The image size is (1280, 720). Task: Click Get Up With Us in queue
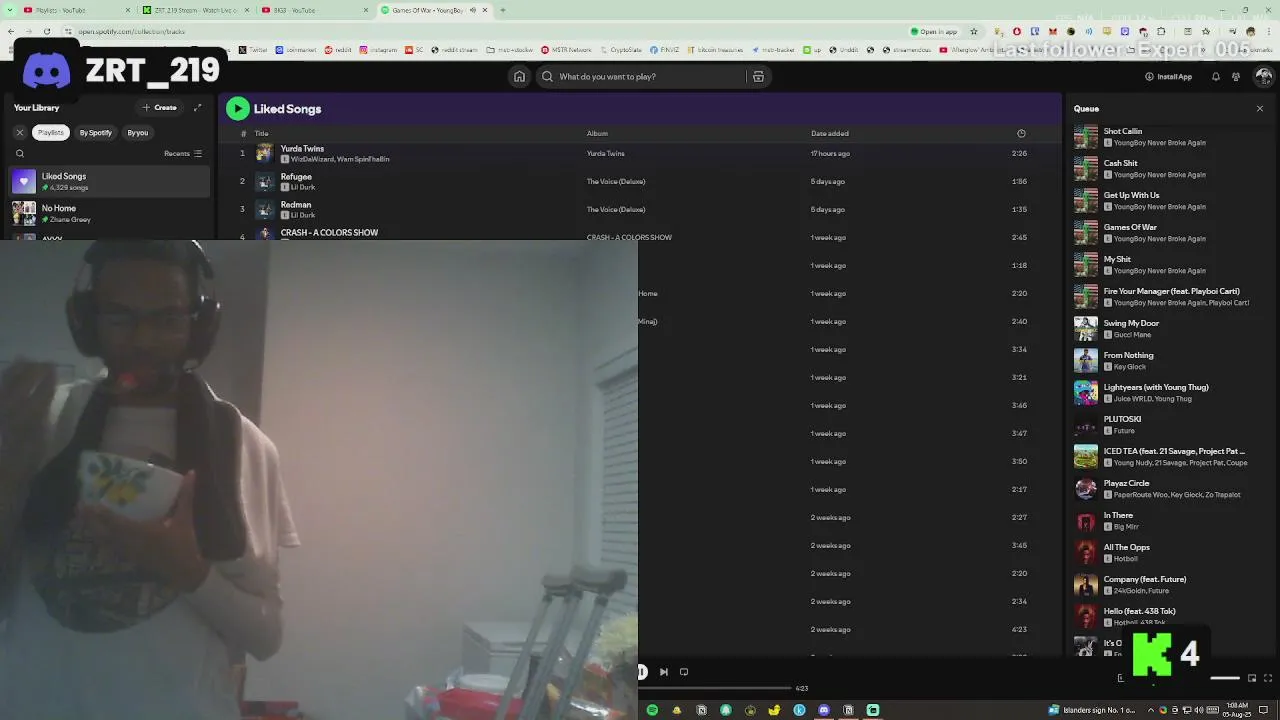1132,195
